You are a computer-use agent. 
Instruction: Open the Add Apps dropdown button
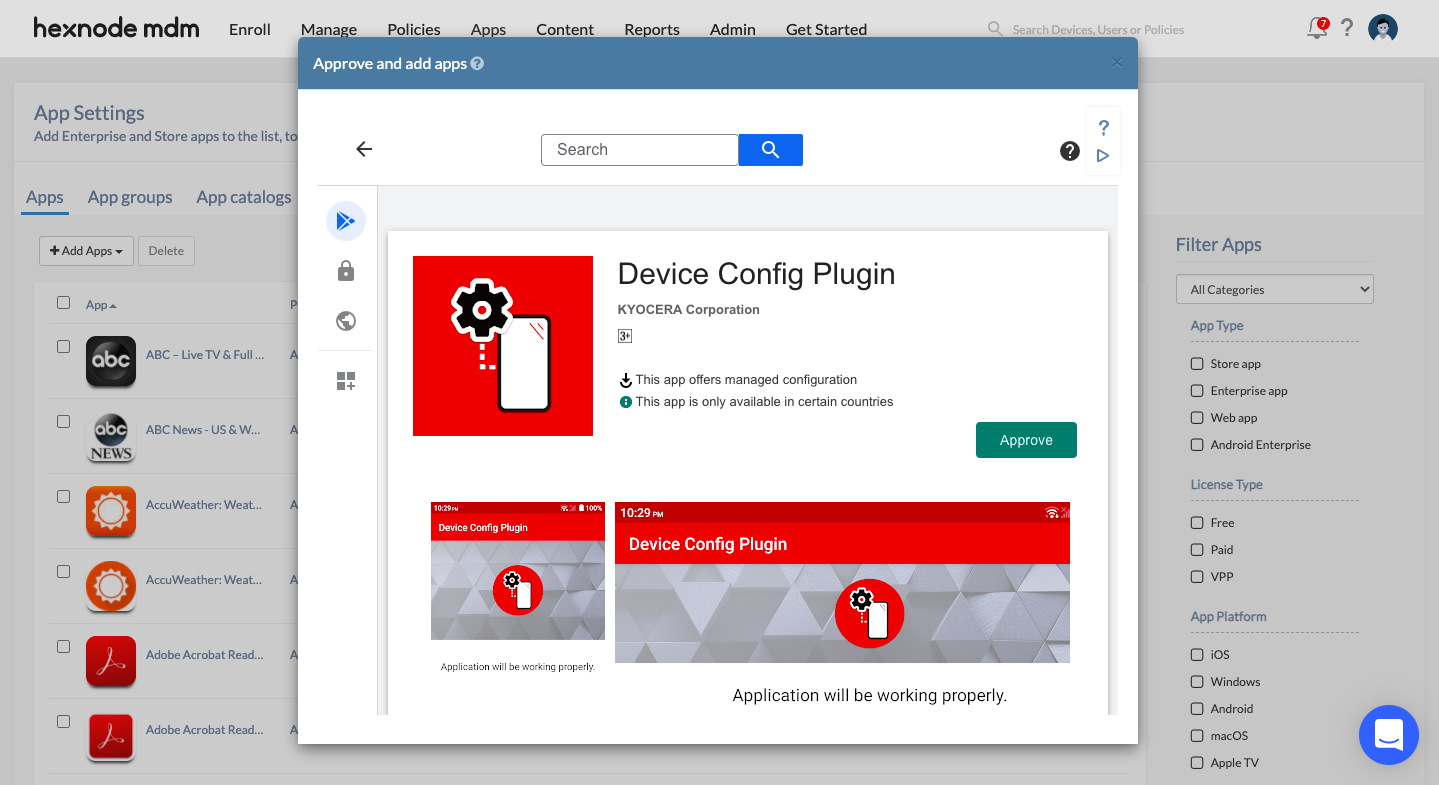pyautogui.click(x=86, y=251)
